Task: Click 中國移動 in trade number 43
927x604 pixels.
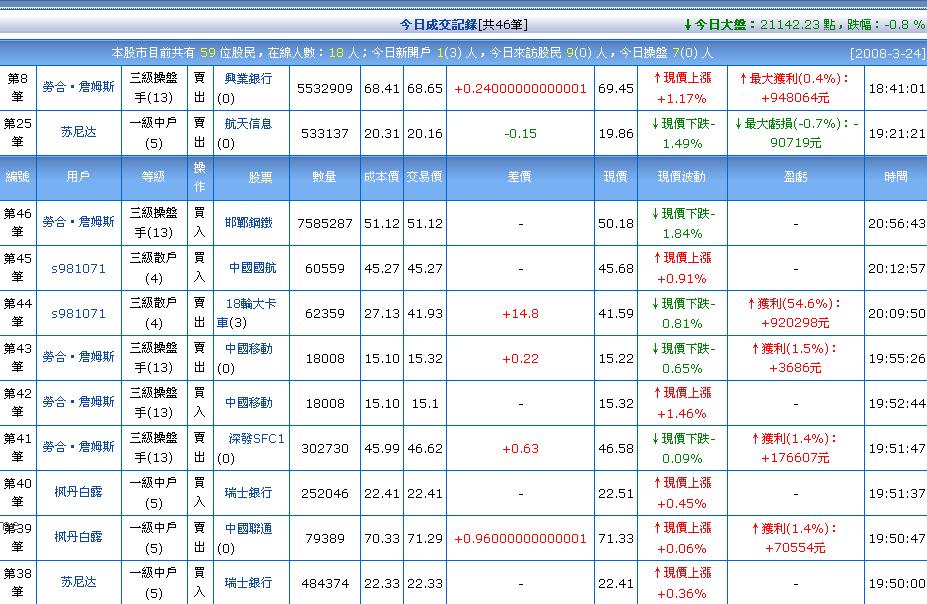Action: [248, 349]
